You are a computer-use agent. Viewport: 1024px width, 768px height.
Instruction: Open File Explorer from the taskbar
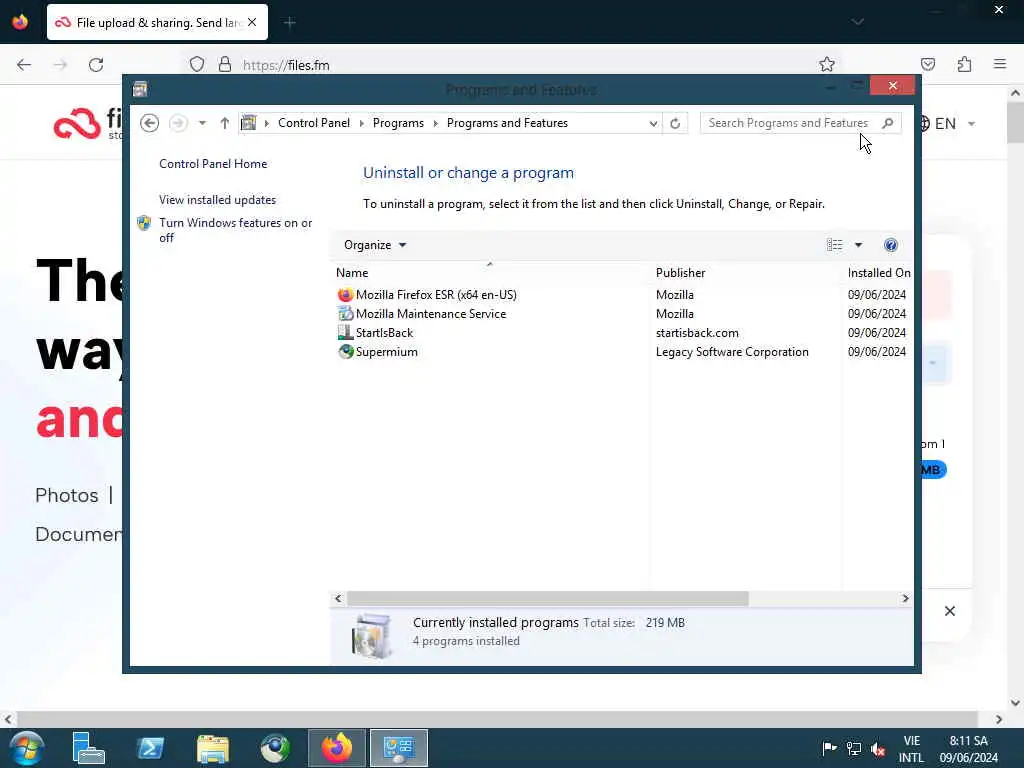213,748
